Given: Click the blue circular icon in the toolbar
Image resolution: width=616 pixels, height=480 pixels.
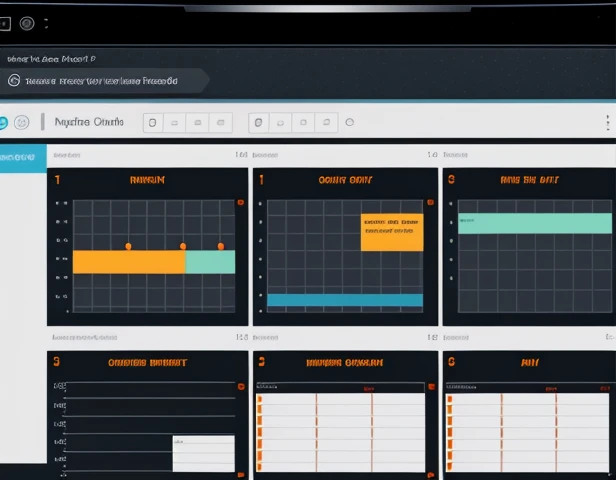Looking at the screenshot, I should click(3, 123).
